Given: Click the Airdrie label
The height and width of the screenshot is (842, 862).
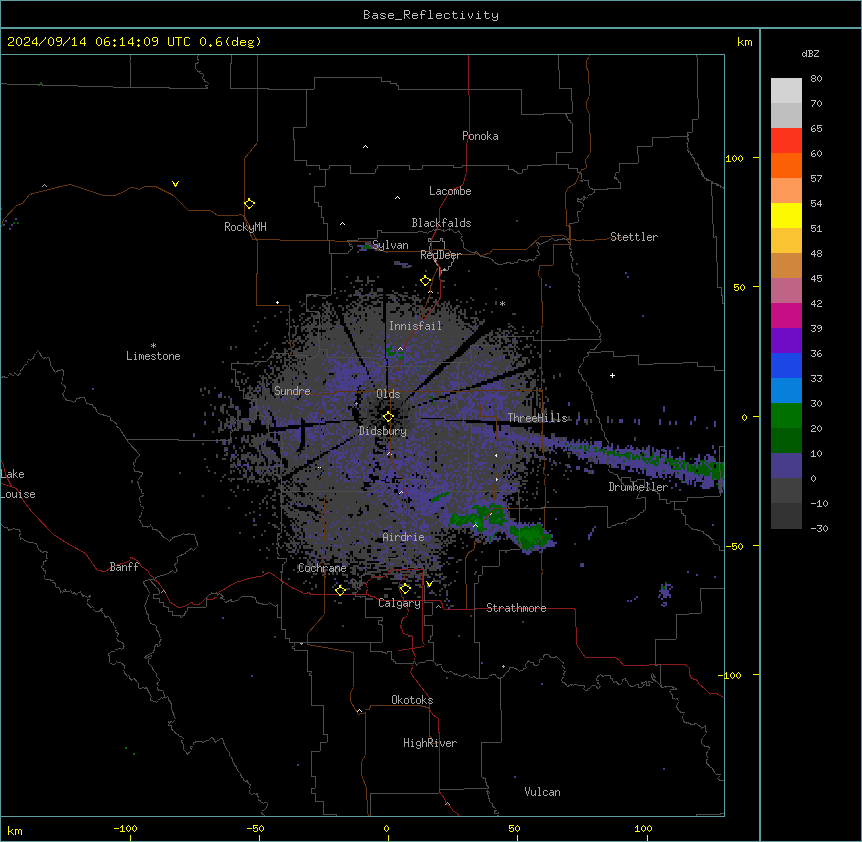Looking at the screenshot, I should point(404,537).
